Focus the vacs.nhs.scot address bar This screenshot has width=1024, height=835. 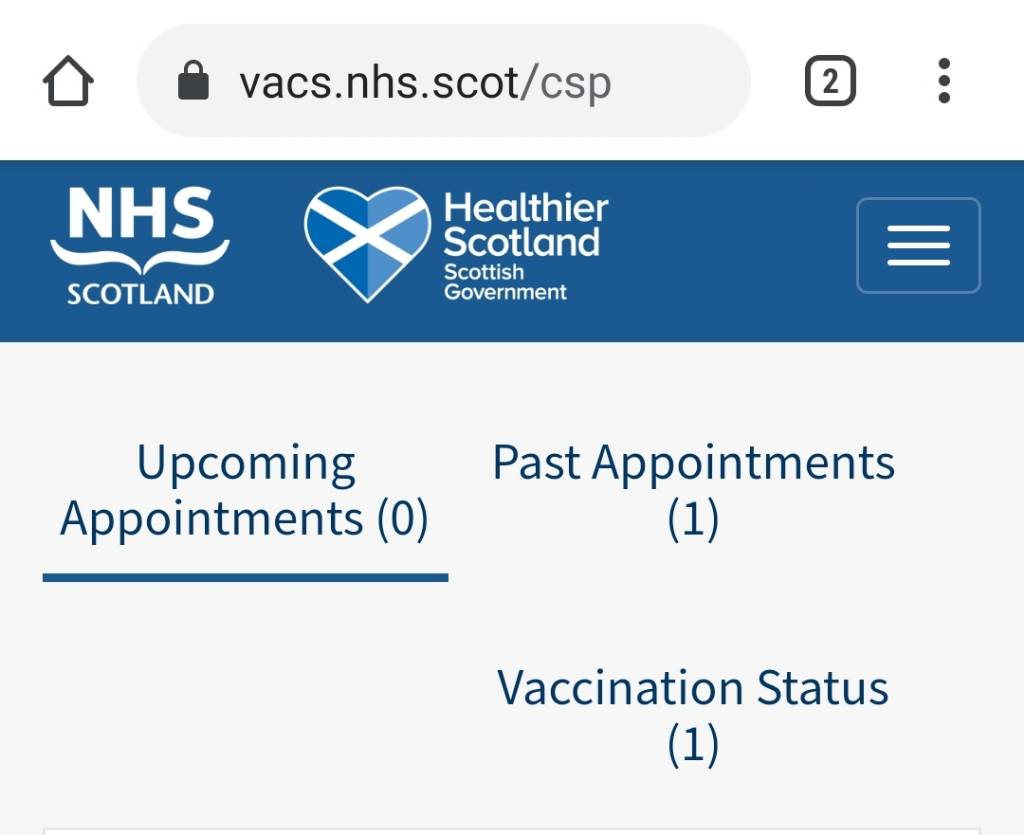443,81
